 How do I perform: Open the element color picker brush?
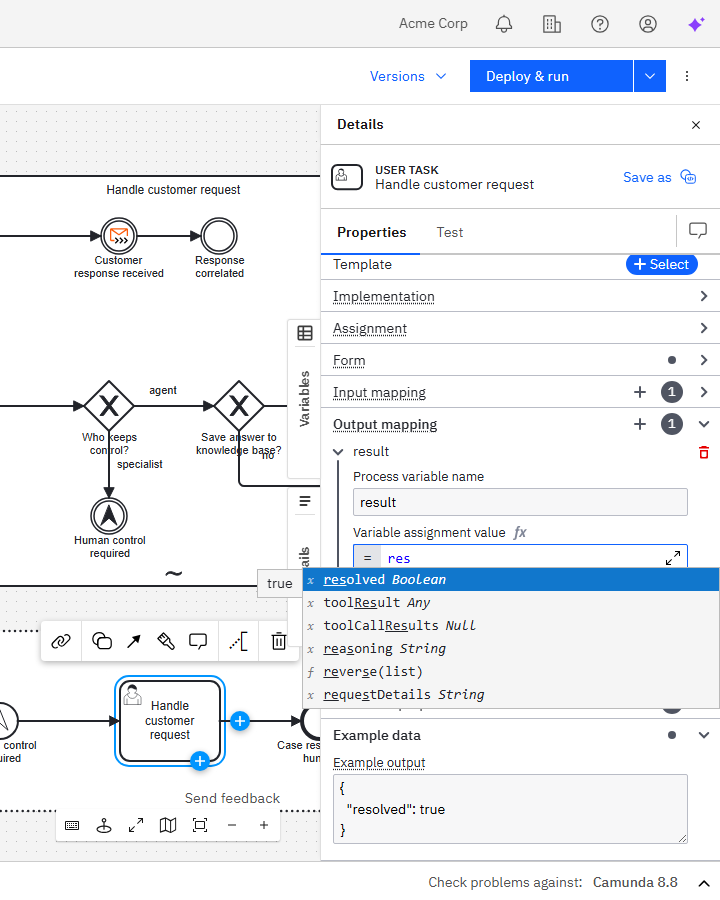[166, 641]
